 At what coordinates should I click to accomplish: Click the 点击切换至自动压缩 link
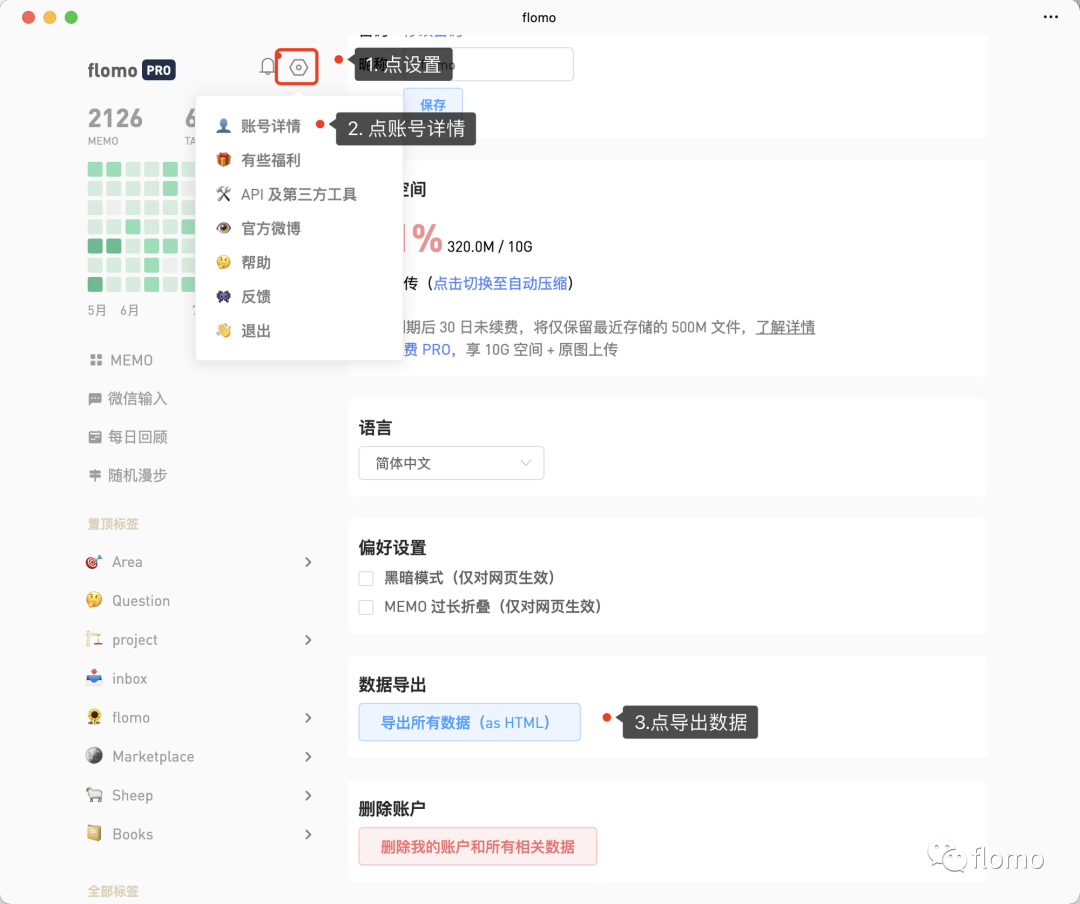tap(501, 283)
